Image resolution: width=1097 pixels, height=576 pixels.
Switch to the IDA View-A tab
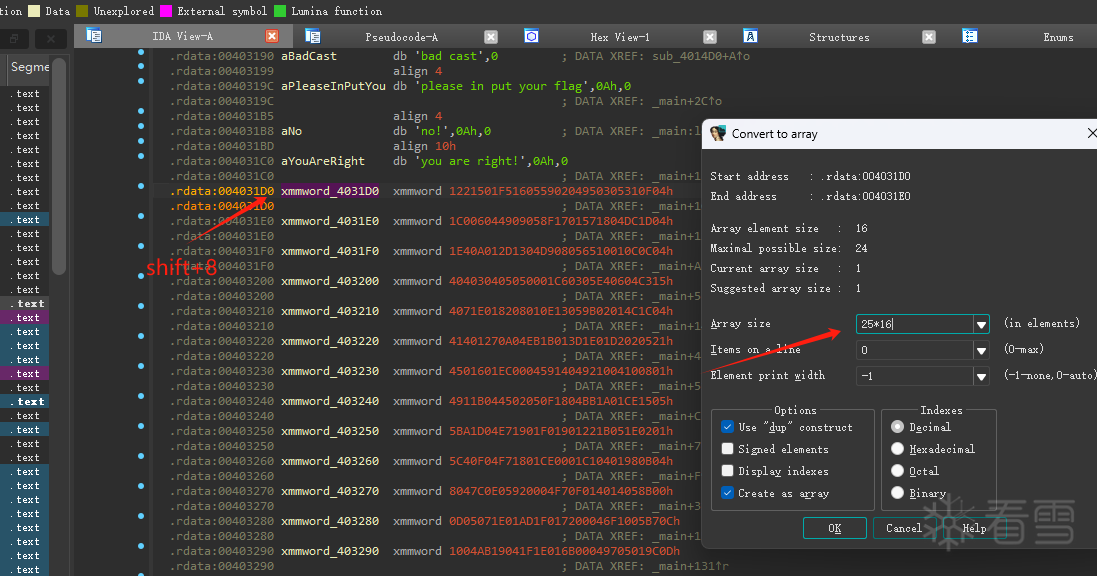point(183,36)
